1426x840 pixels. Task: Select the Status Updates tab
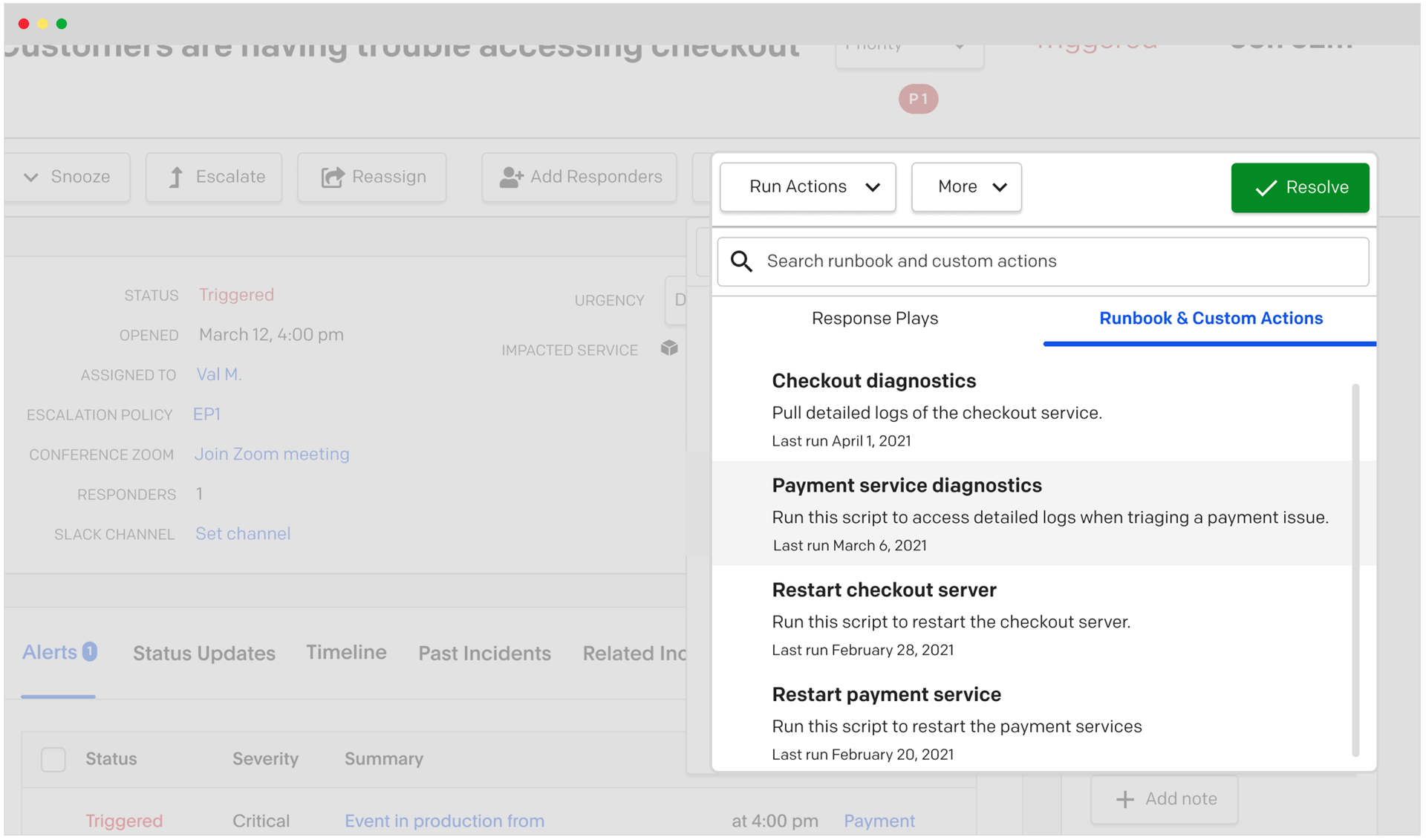click(x=204, y=654)
